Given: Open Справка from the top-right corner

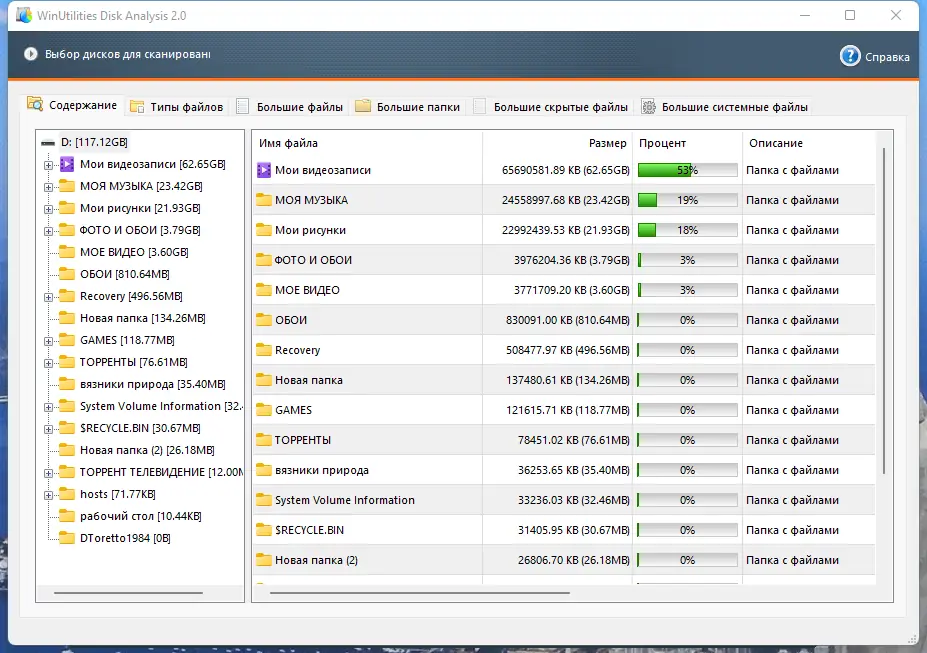Looking at the screenshot, I should (x=876, y=57).
